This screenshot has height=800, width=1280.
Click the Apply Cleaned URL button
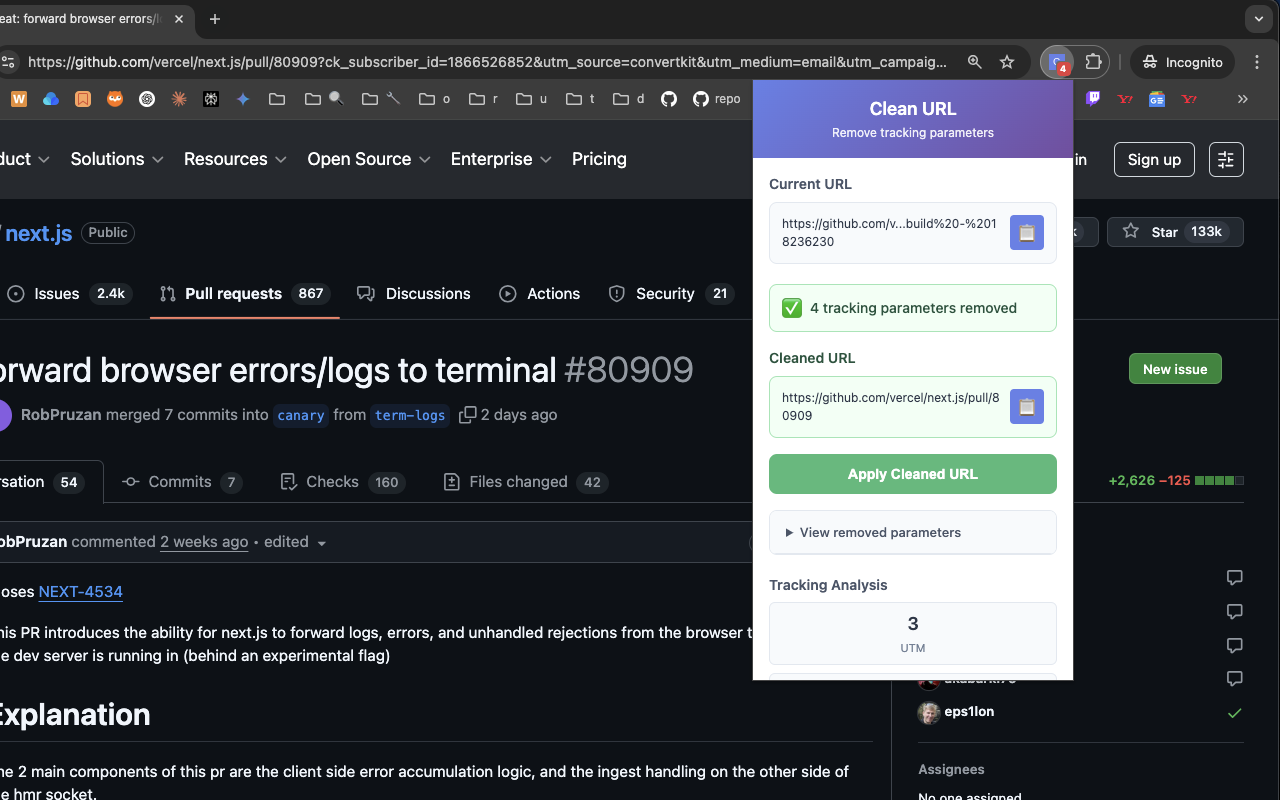click(x=912, y=474)
